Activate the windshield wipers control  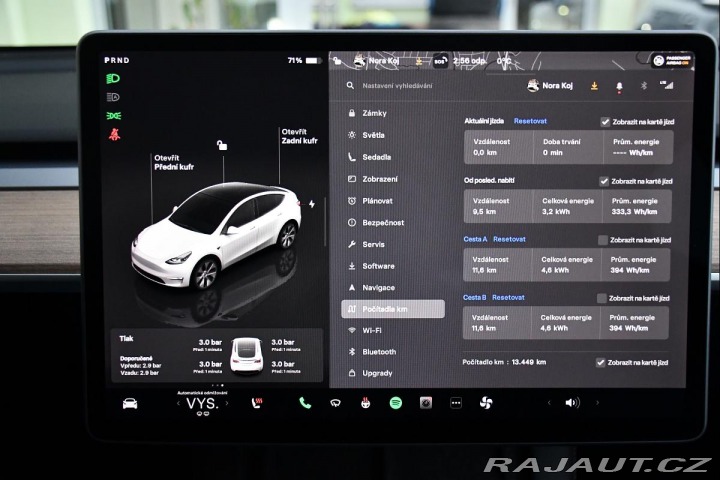pyautogui.click(x=335, y=403)
